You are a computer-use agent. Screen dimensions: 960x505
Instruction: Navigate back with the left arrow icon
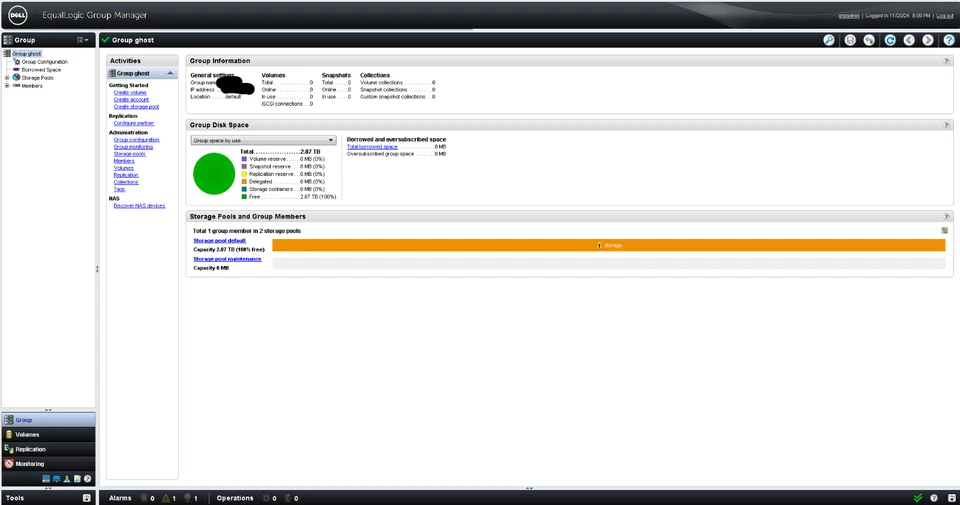[x=909, y=40]
